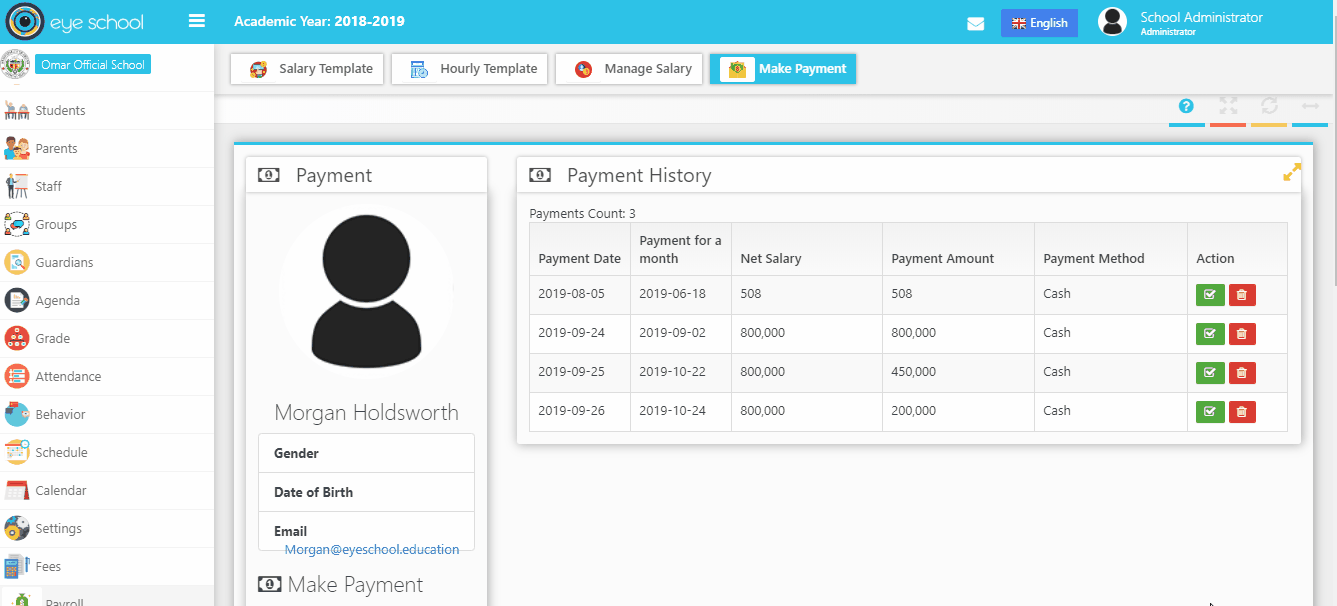
Task: Open the Salary Template tab
Action: (x=307, y=69)
